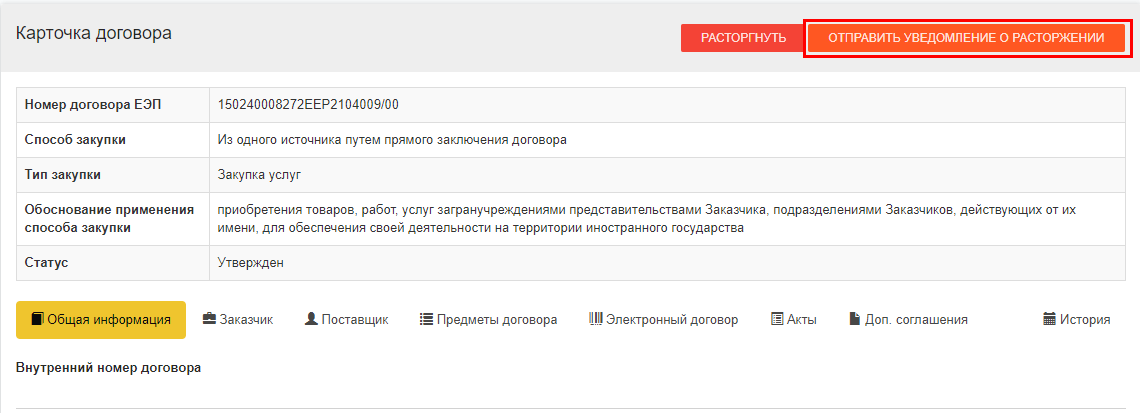Go to the Электронный договор tab
Image resolution: width=1140 pixels, height=413 pixels.
(664, 320)
